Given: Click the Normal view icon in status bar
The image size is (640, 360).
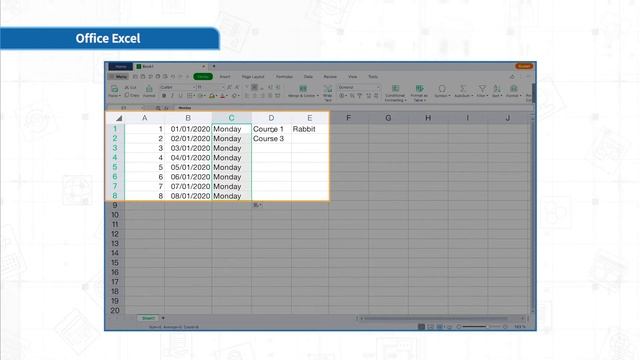Looking at the screenshot, I should tap(421, 327).
